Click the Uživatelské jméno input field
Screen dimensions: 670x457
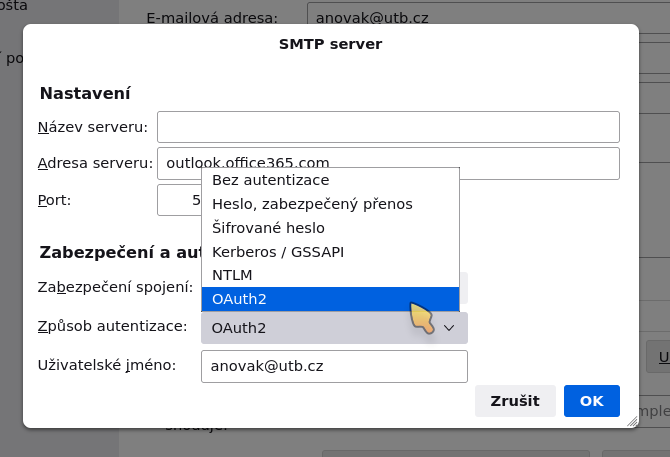click(x=334, y=366)
